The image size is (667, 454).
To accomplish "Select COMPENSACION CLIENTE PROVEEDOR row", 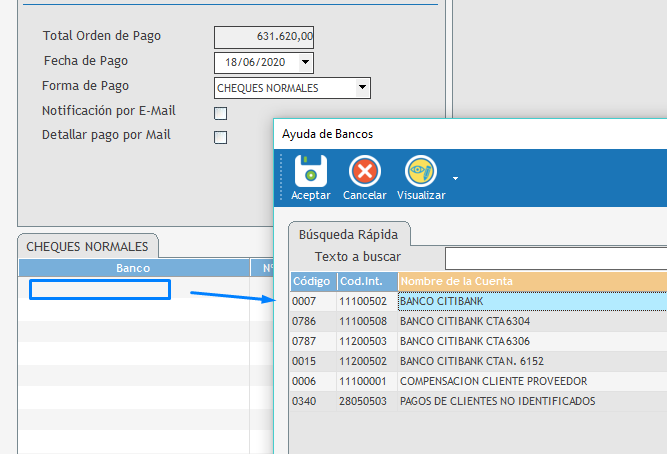I will 478,381.
